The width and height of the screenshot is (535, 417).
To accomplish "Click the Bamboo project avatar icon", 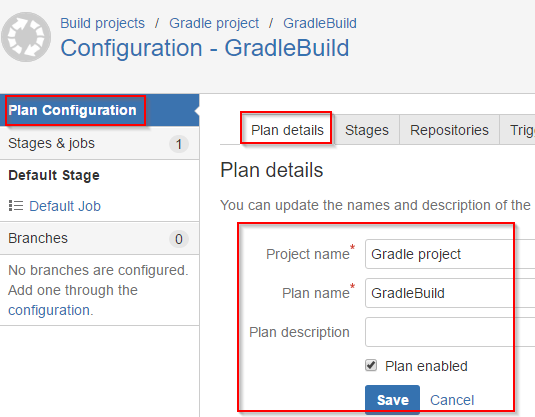I will [26, 37].
